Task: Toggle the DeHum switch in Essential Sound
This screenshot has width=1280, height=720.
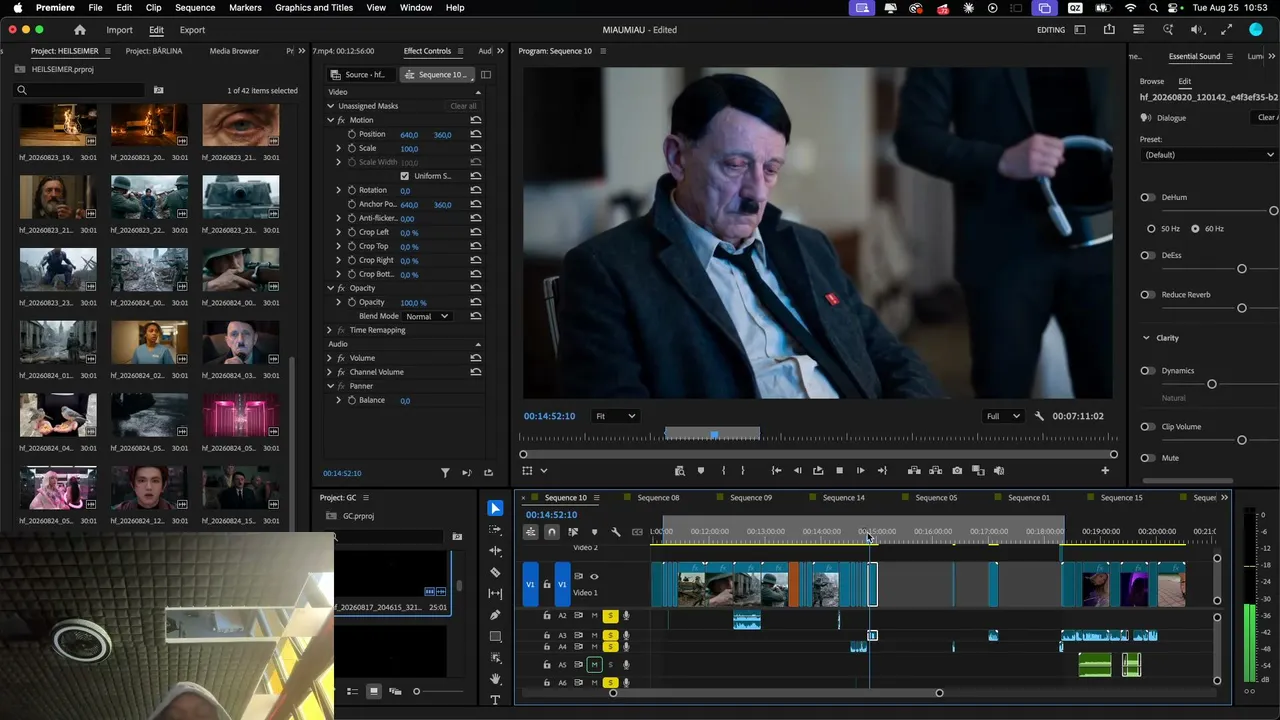Action: [1148, 197]
